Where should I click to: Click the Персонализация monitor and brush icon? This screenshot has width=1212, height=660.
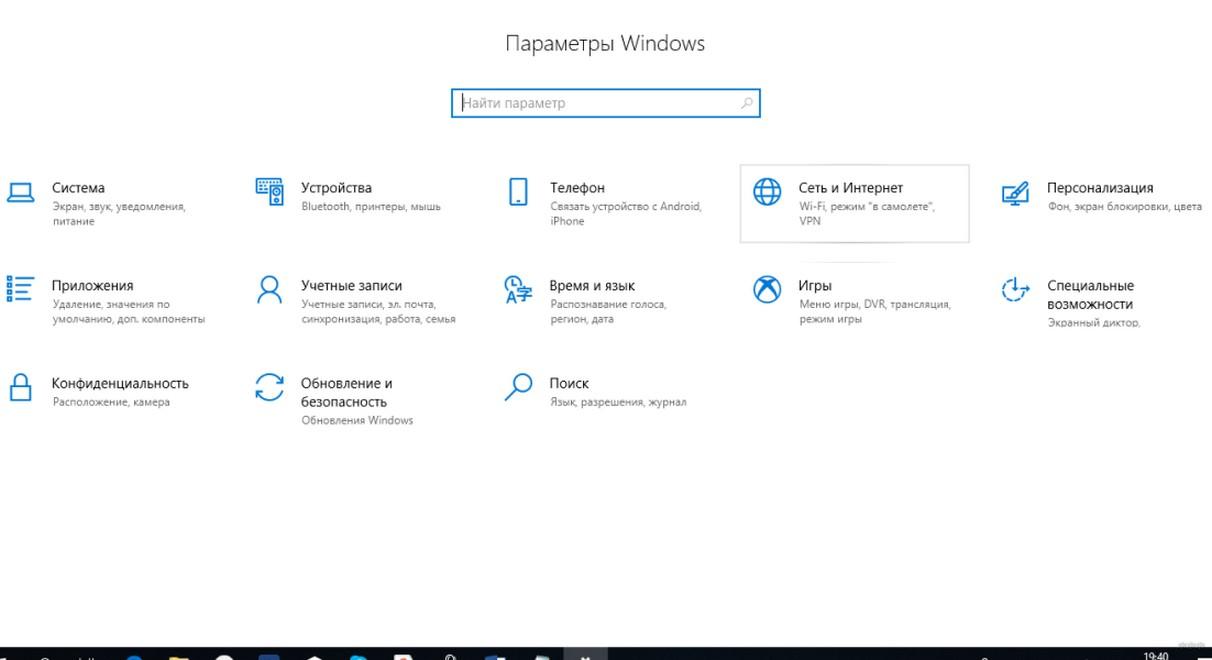pos(1015,192)
